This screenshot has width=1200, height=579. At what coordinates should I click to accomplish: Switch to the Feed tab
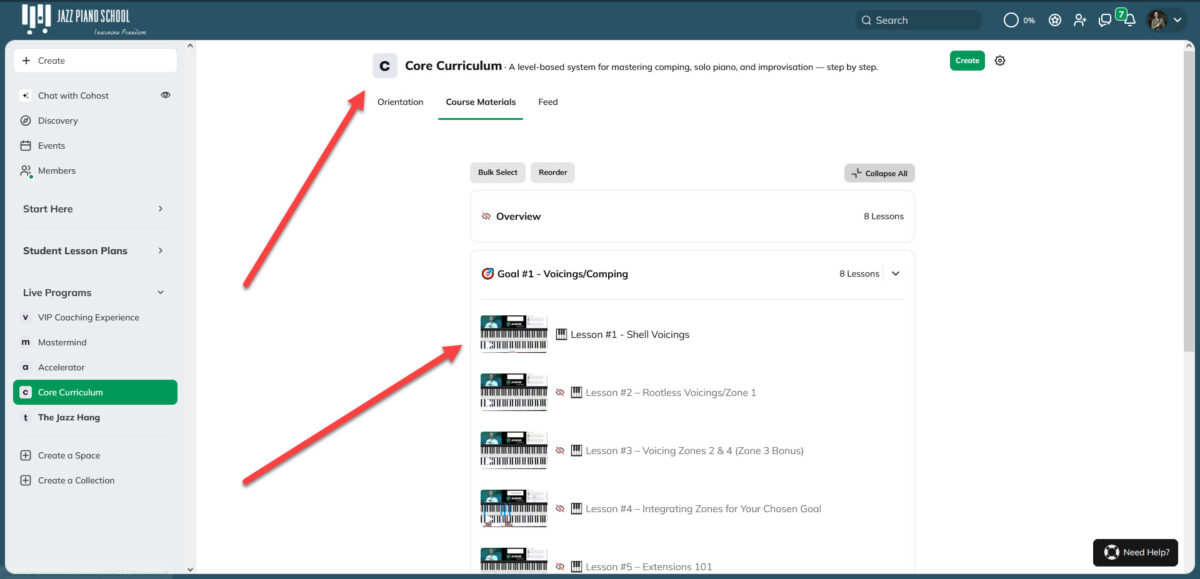point(548,102)
